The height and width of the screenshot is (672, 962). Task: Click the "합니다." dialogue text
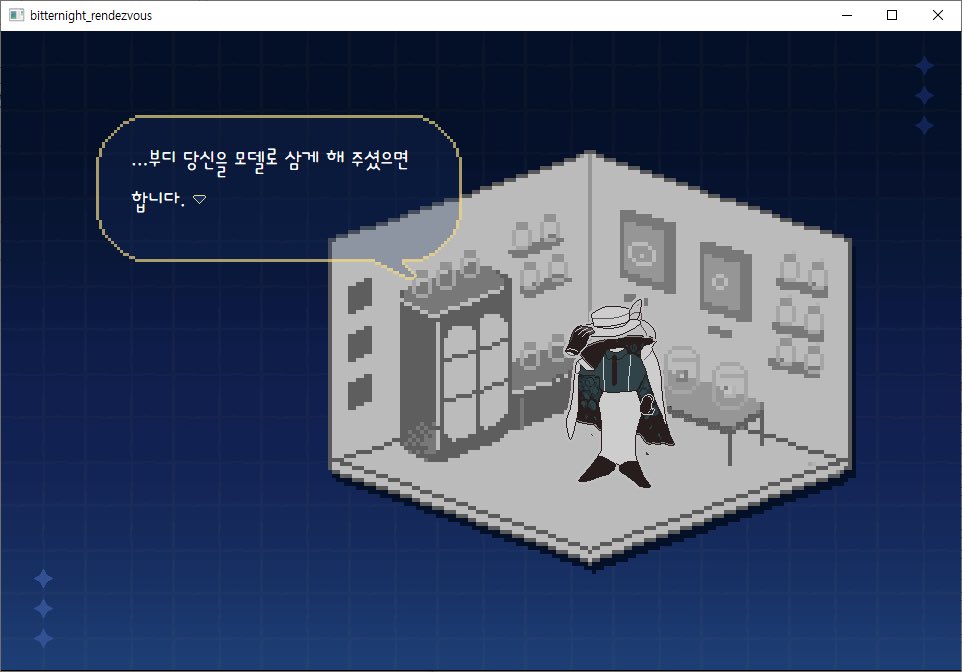(x=158, y=200)
